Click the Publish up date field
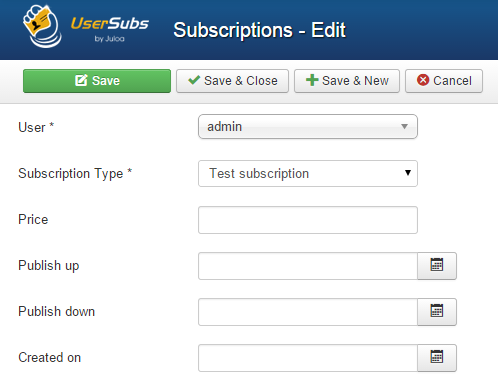The height and width of the screenshot is (387, 498). (308, 266)
